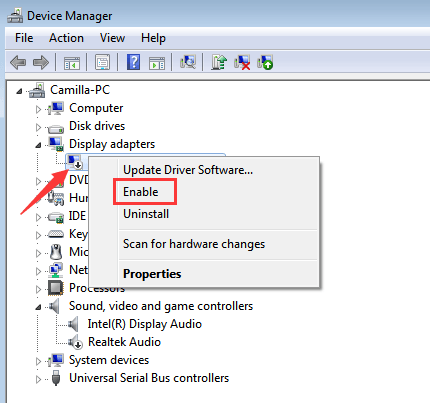The height and width of the screenshot is (403, 430).
Task: Click the red X Uninstall toolbar icon
Action: click(242, 62)
